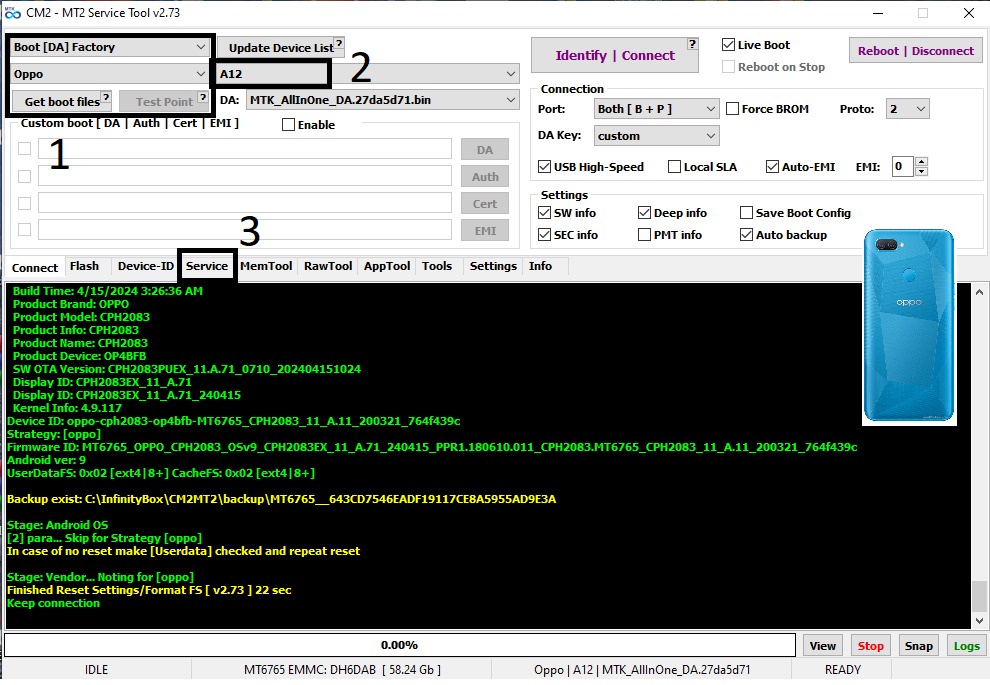The image size is (990, 685).
Task: Click the log scrollbar up arrow
Action: pos(979,292)
